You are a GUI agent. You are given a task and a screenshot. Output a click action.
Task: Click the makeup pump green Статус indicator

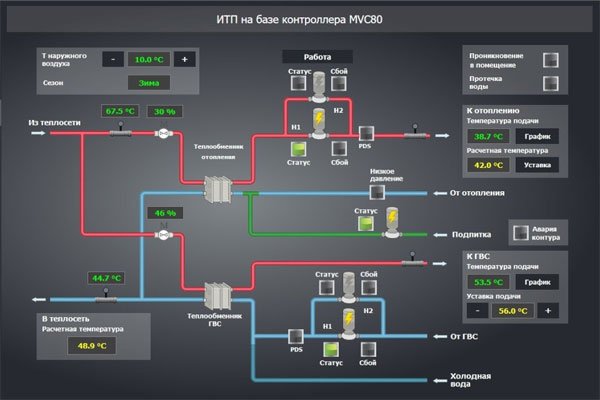tap(365, 223)
